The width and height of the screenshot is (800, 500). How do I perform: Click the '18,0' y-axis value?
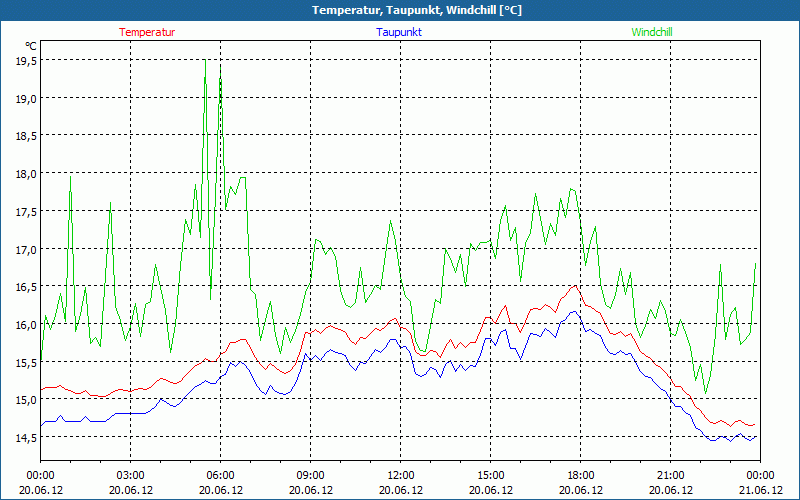coord(26,174)
